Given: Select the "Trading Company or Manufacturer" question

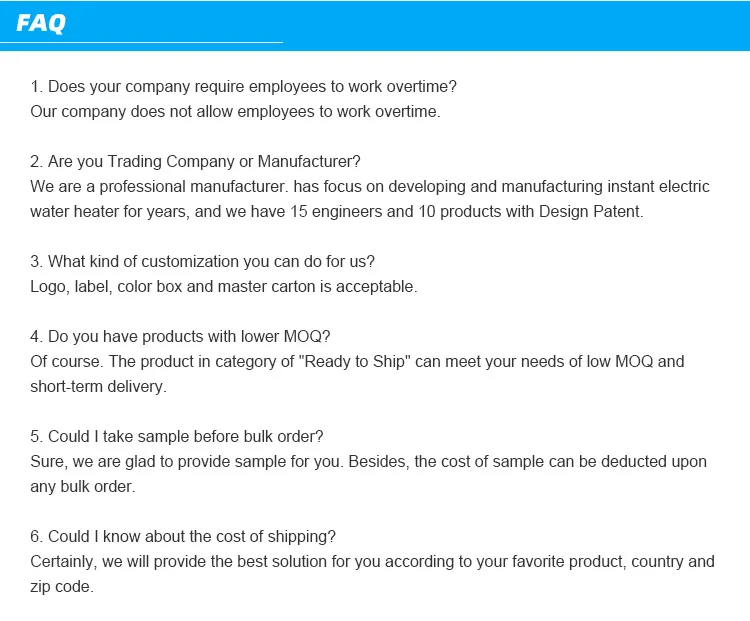Looking at the screenshot, I should pos(195,162).
